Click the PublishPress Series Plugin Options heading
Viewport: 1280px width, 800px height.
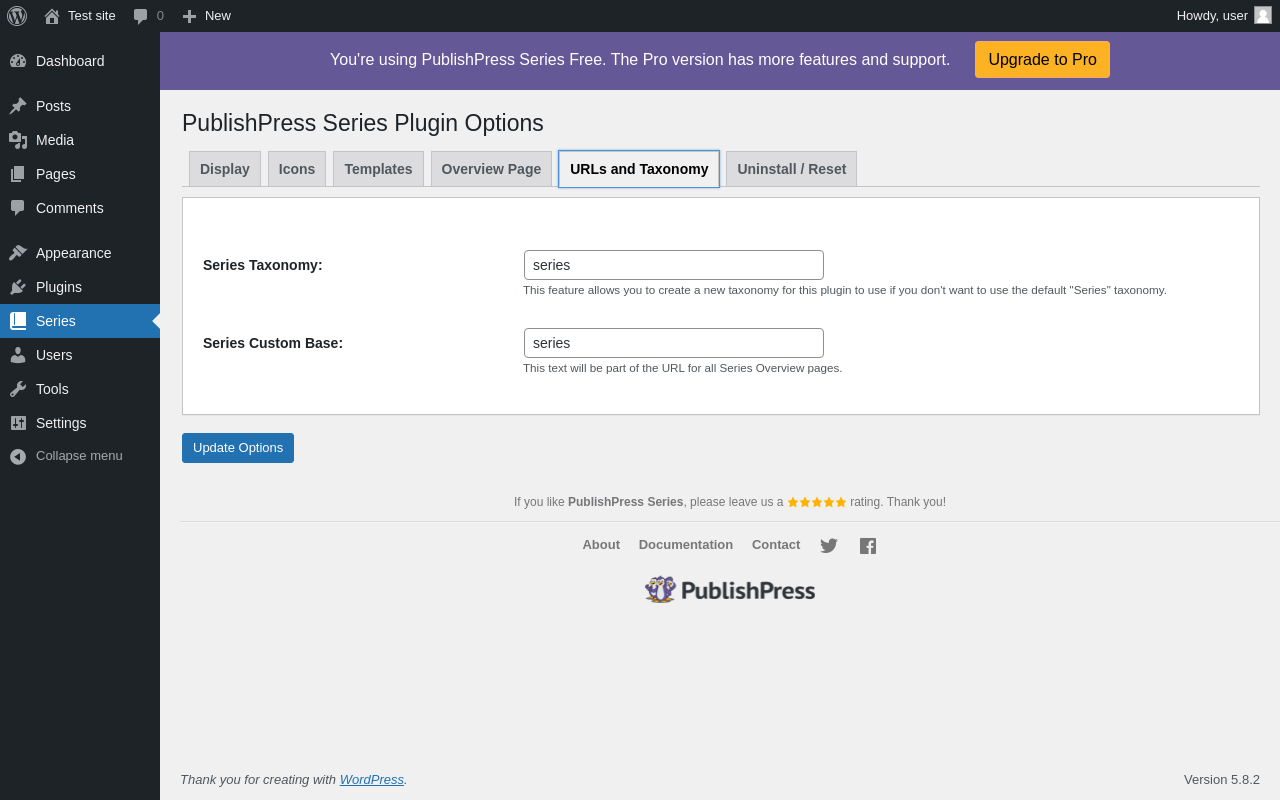tap(363, 123)
